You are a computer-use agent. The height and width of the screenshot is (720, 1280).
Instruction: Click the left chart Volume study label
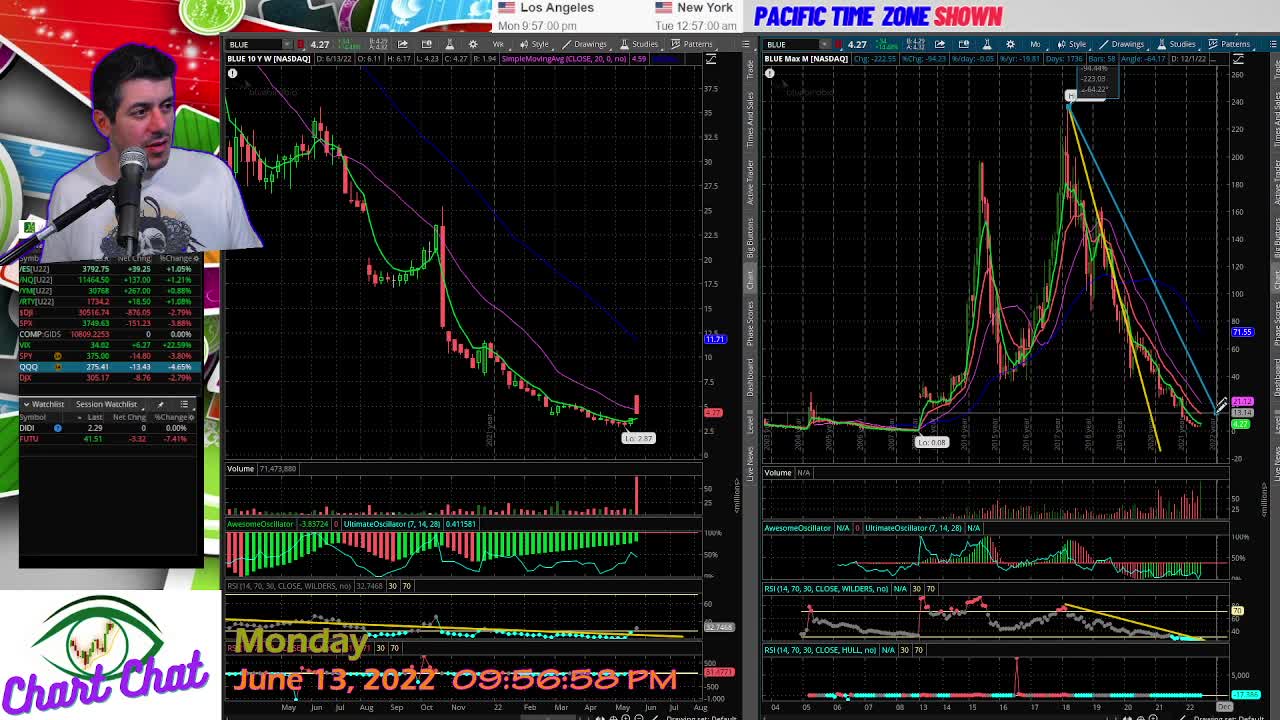pyautogui.click(x=240, y=469)
